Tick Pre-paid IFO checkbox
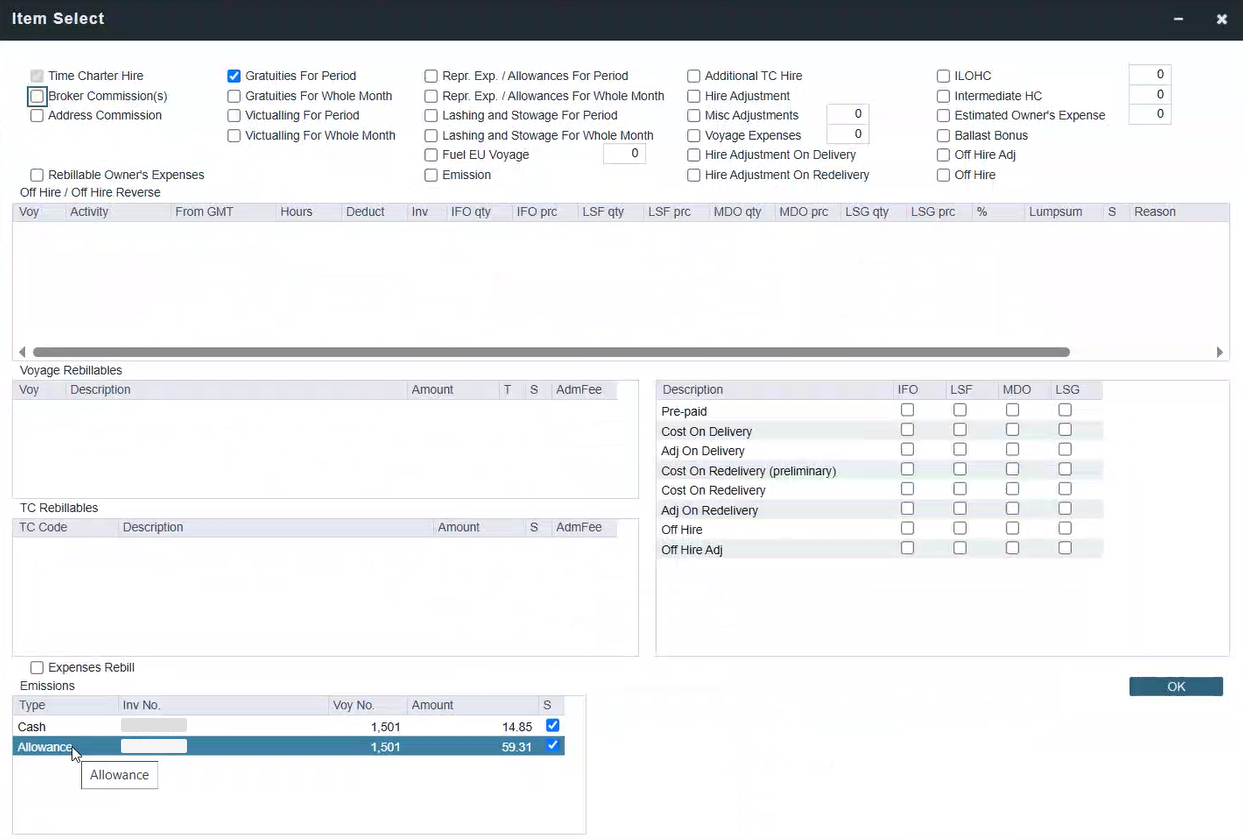The height and width of the screenshot is (839, 1243). [907, 410]
